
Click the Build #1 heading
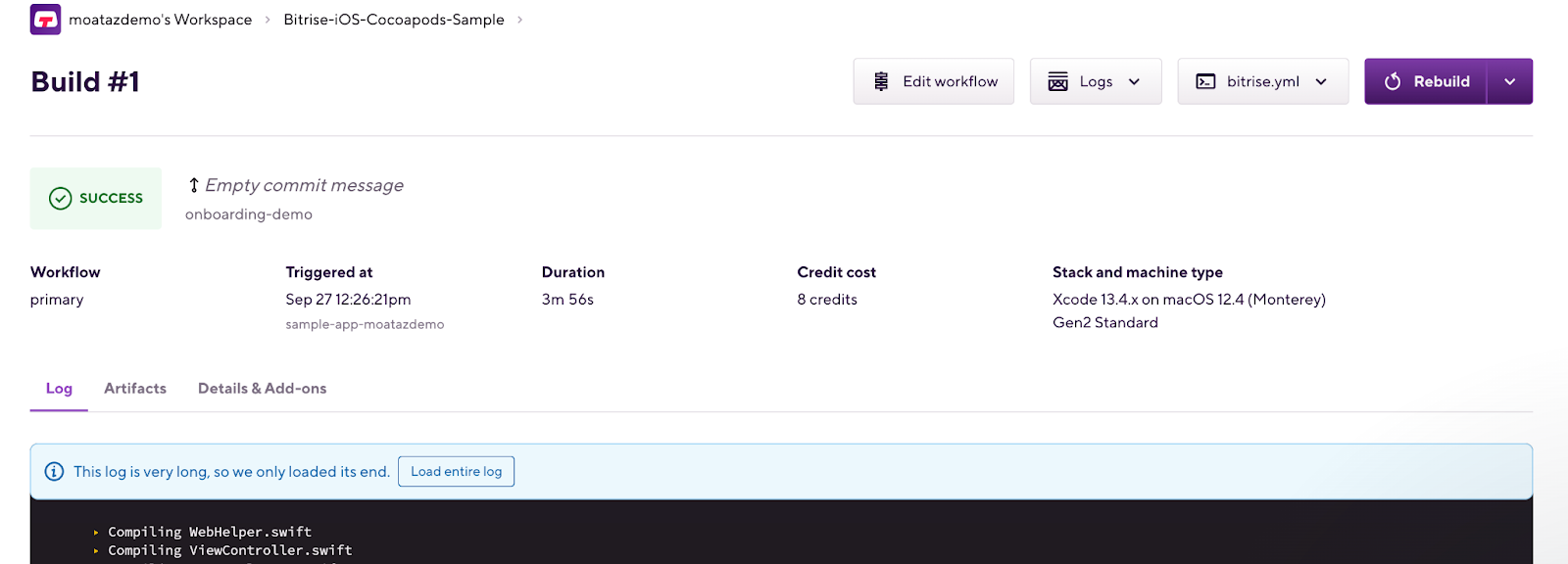click(x=85, y=81)
